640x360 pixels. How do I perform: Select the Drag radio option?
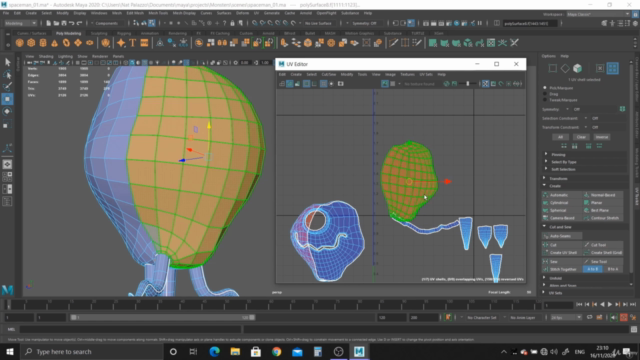(x=545, y=94)
